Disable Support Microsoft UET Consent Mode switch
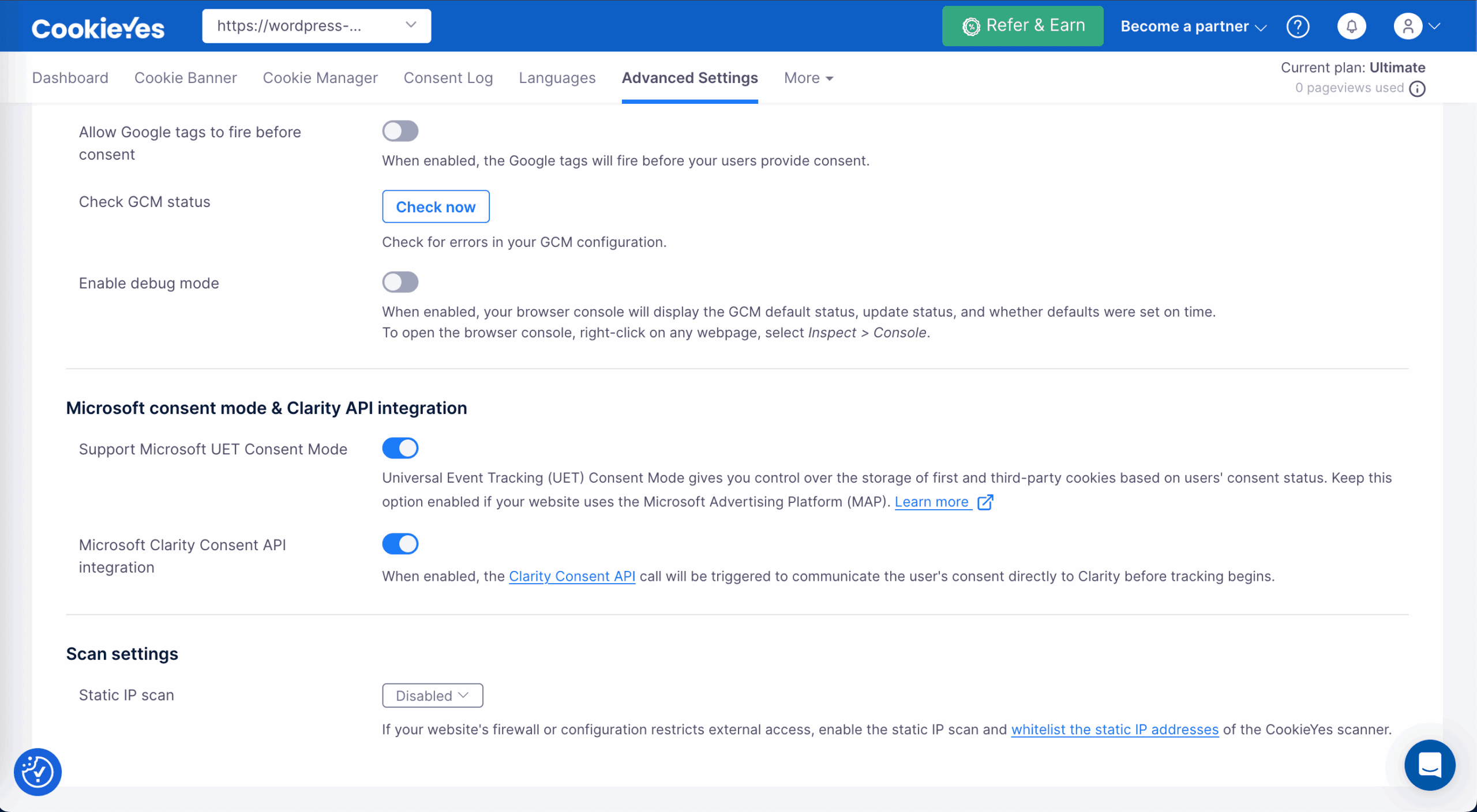The image size is (1477, 812). pyautogui.click(x=400, y=448)
